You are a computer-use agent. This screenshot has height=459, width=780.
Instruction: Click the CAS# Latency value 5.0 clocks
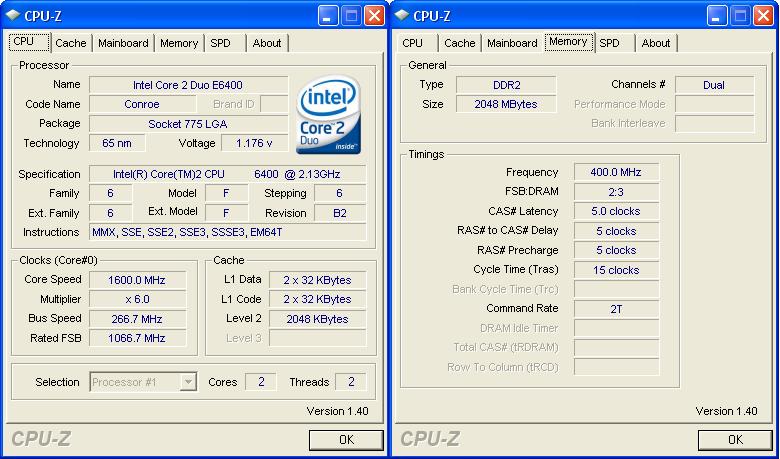pyautogui.click(x=616, y=211)
